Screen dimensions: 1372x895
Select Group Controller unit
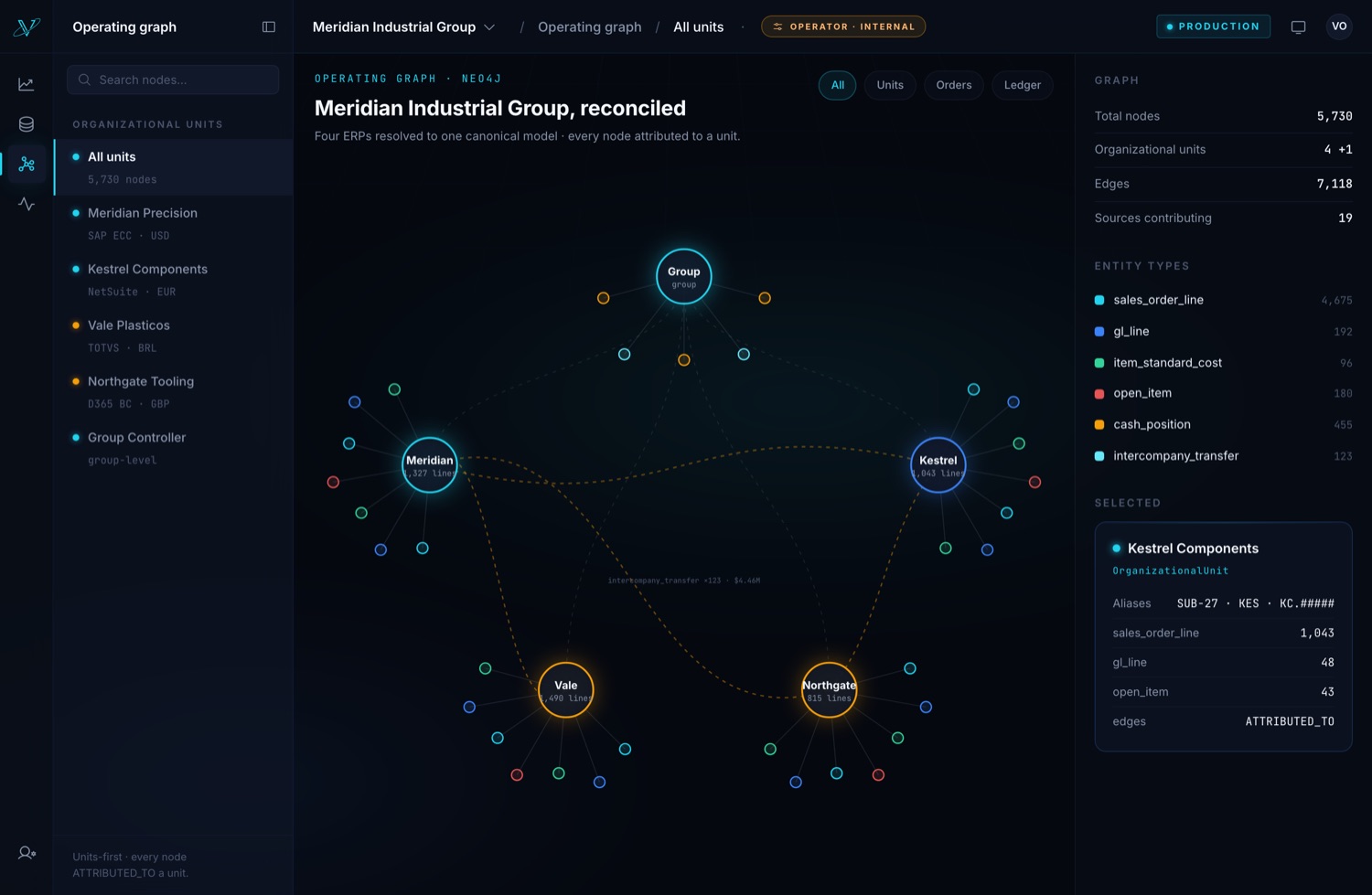(174, 448)
